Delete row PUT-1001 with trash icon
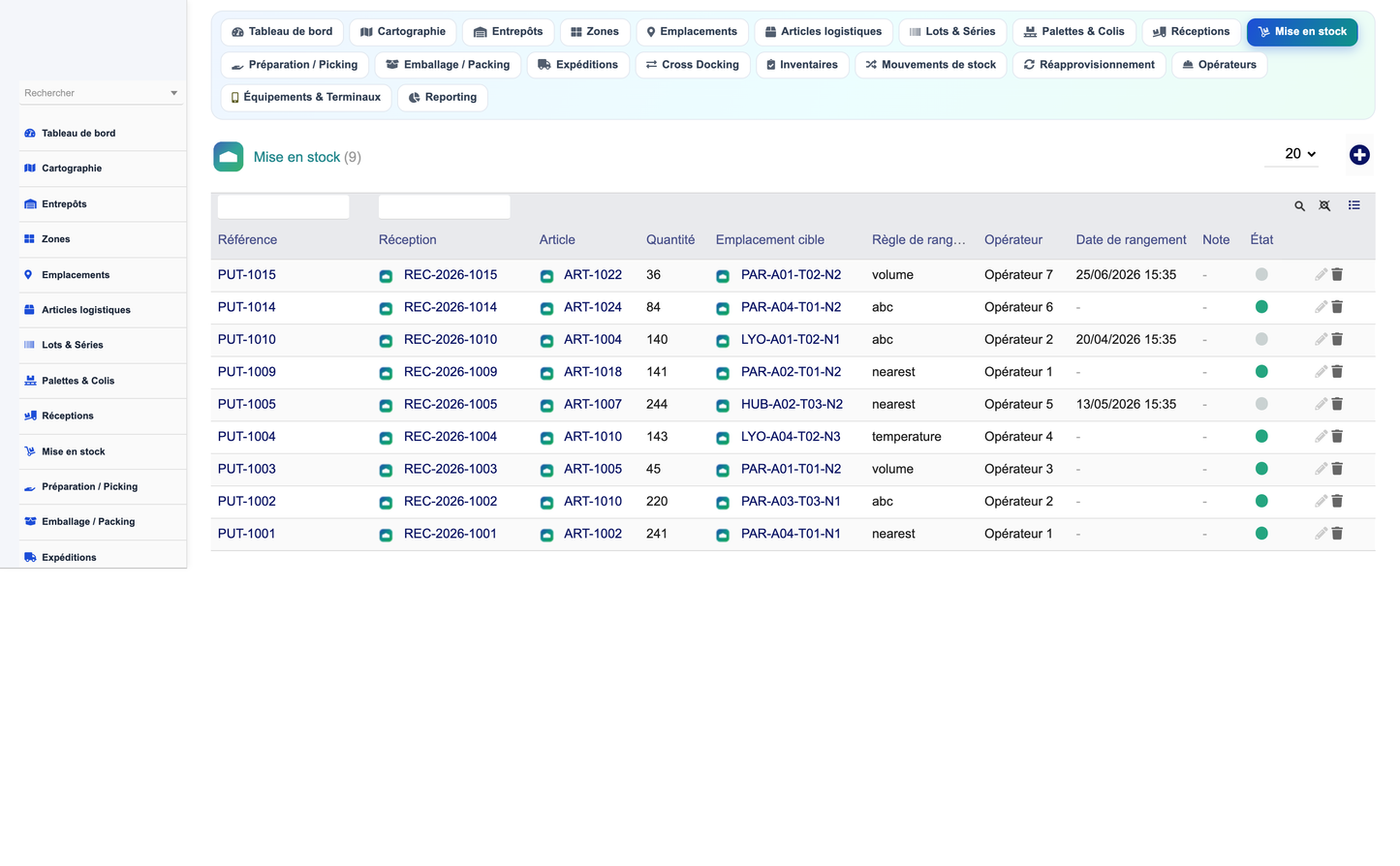Viewport: 1400px width, 866px height. tap(1337, 534)
